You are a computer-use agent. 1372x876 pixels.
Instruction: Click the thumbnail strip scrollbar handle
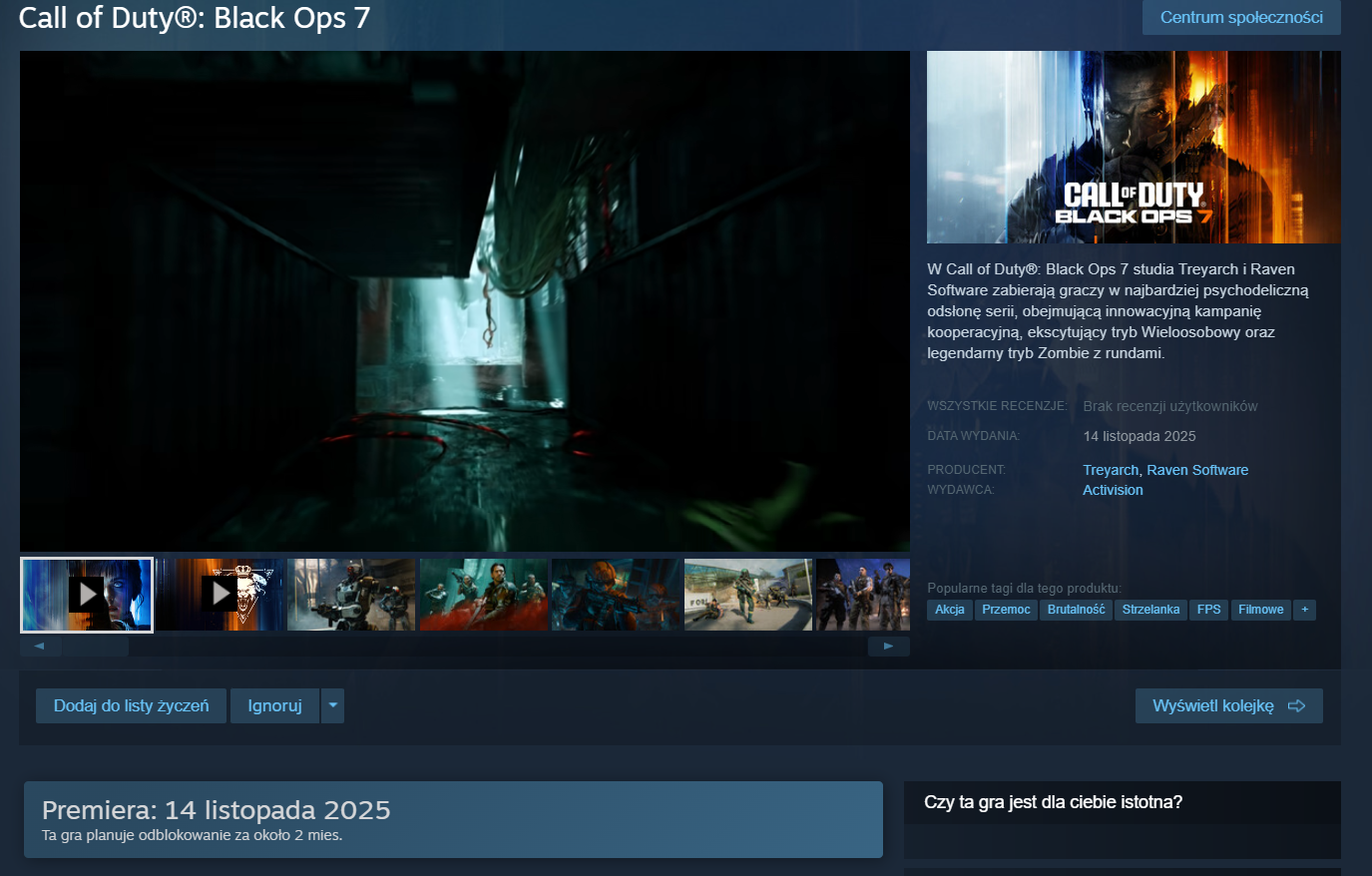click(95, 647)
